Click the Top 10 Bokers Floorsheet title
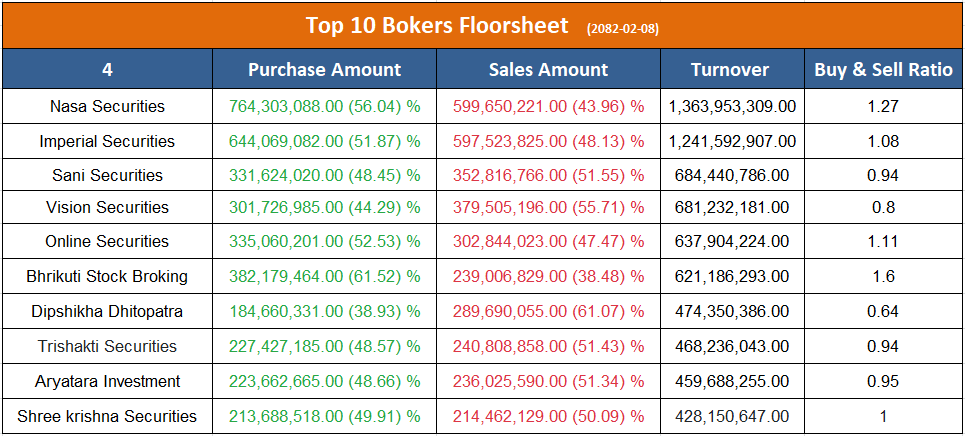 (x=437, y=25)
